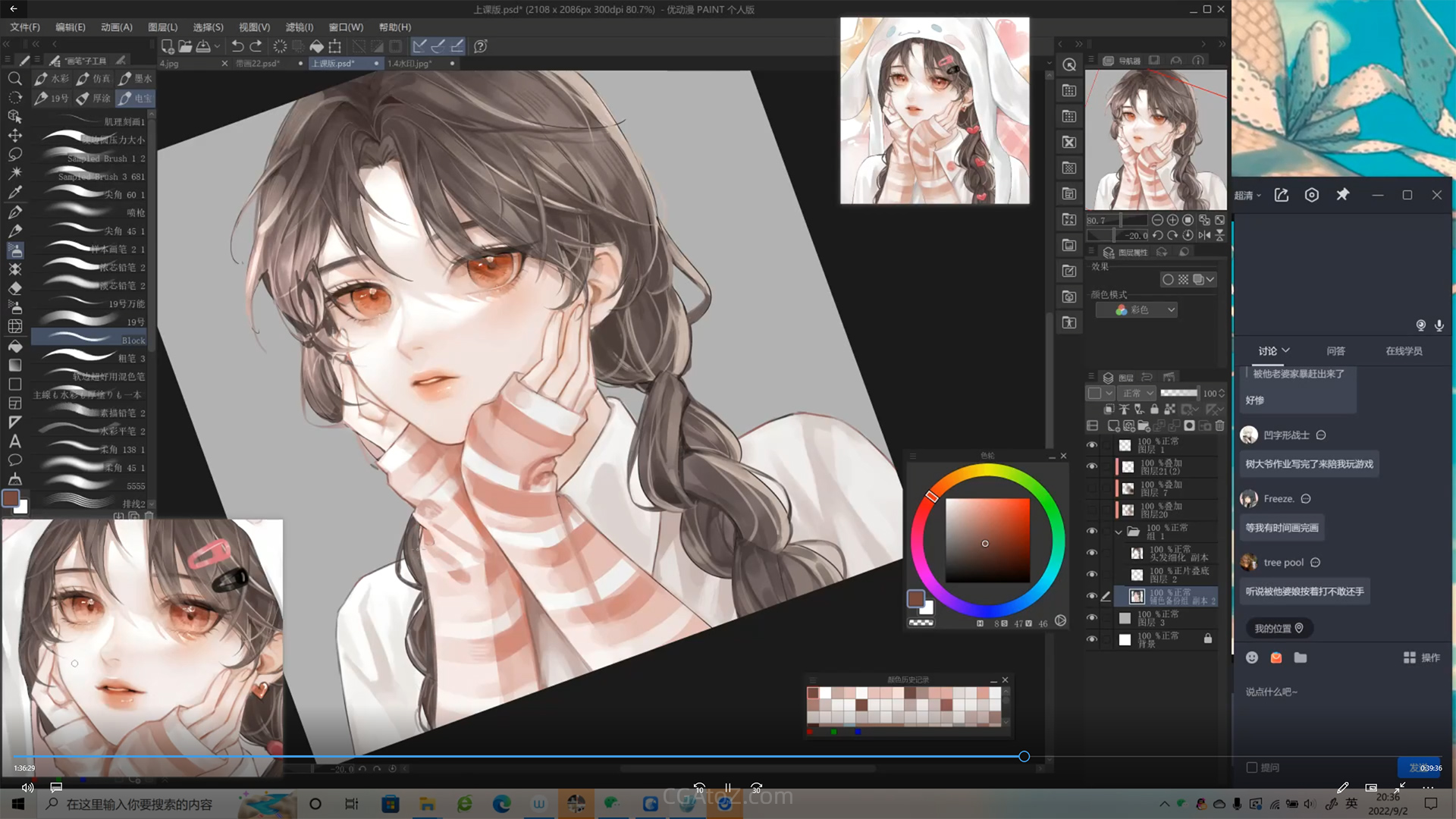1456x819 pixels.
Task: Select the fill bucket toolbar icon
Action: [x=316, y=46]
